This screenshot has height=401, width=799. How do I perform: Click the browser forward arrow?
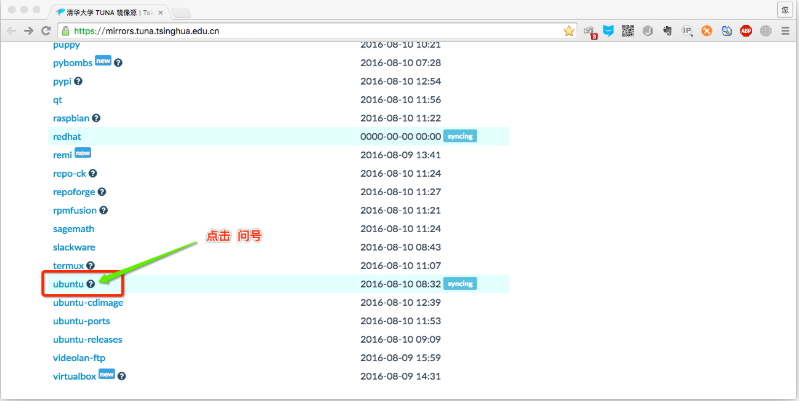pos(29,31)
